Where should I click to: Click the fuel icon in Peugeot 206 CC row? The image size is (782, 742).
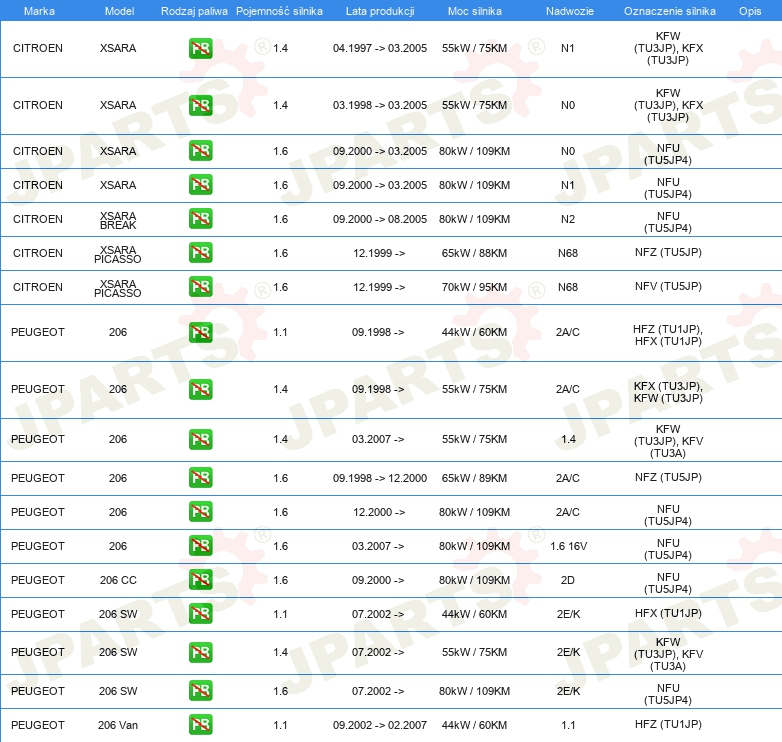(x=200, y=580)
